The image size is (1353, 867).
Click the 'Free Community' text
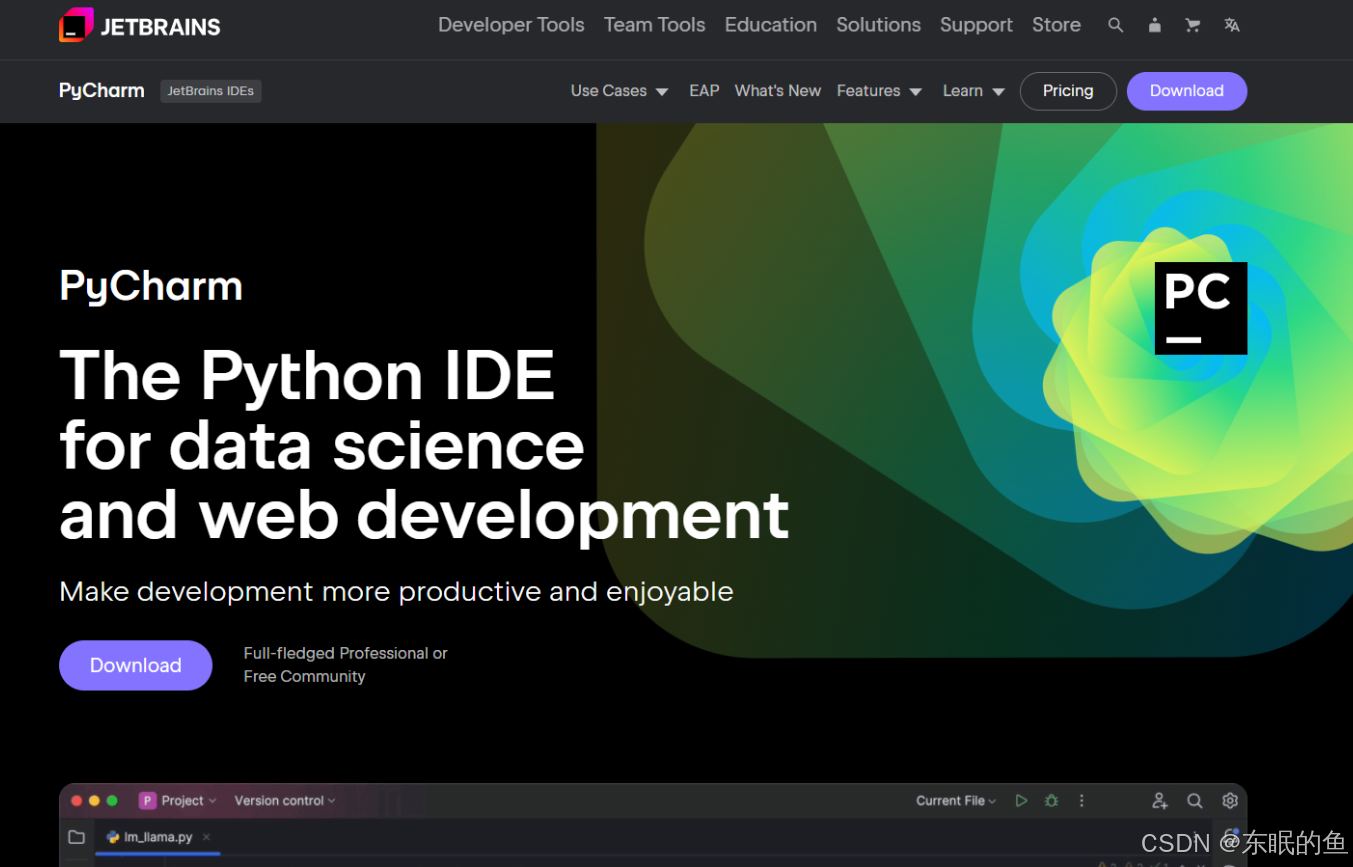pyautogui.click(x=305, y=677)
